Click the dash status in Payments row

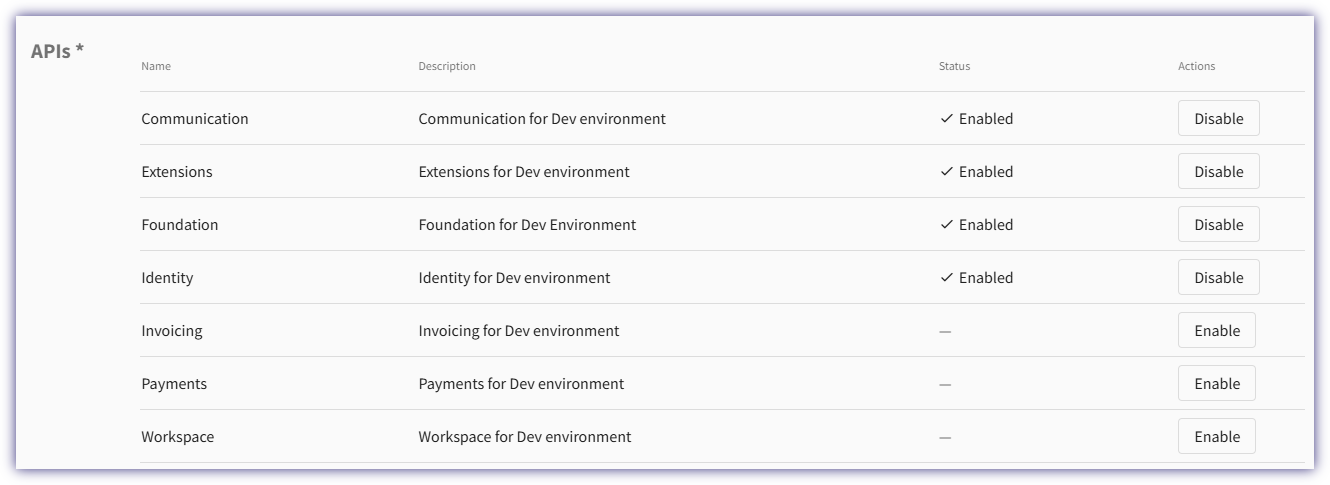point(945,384)
